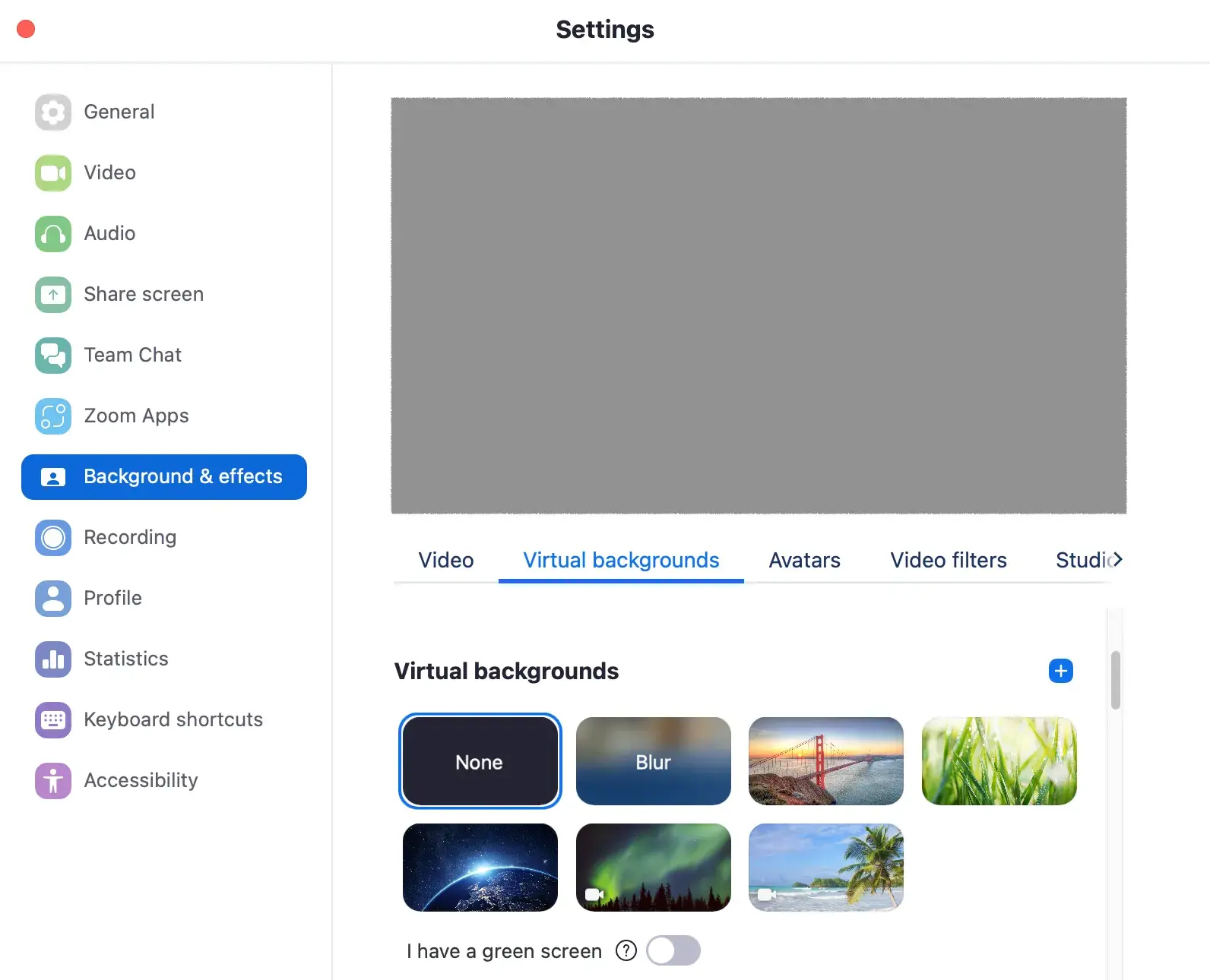The width and height of the screenshot is (1210, 980).
Task: Select the green grass background
Action: 999,761
